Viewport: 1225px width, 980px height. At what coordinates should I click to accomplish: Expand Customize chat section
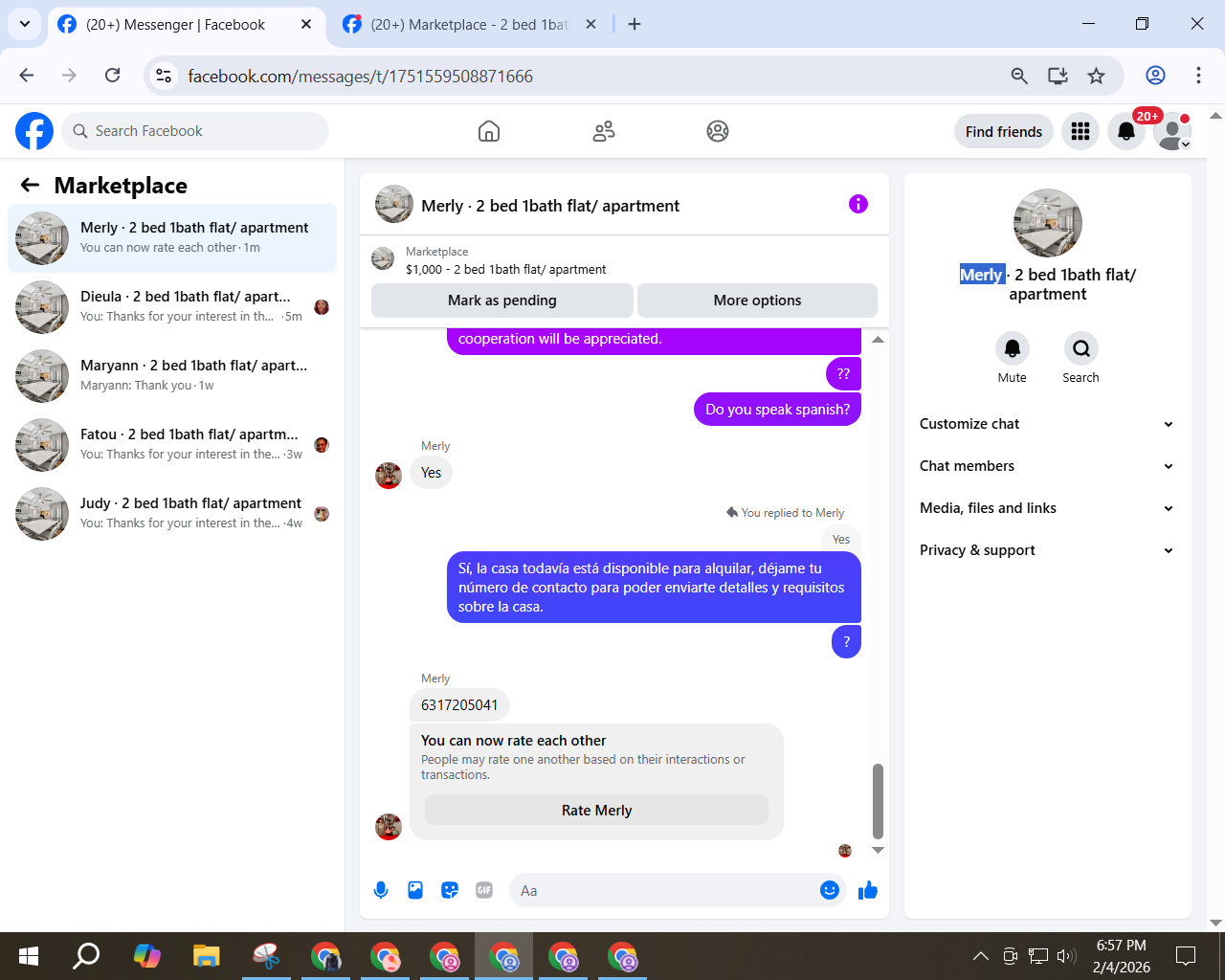1047,424
